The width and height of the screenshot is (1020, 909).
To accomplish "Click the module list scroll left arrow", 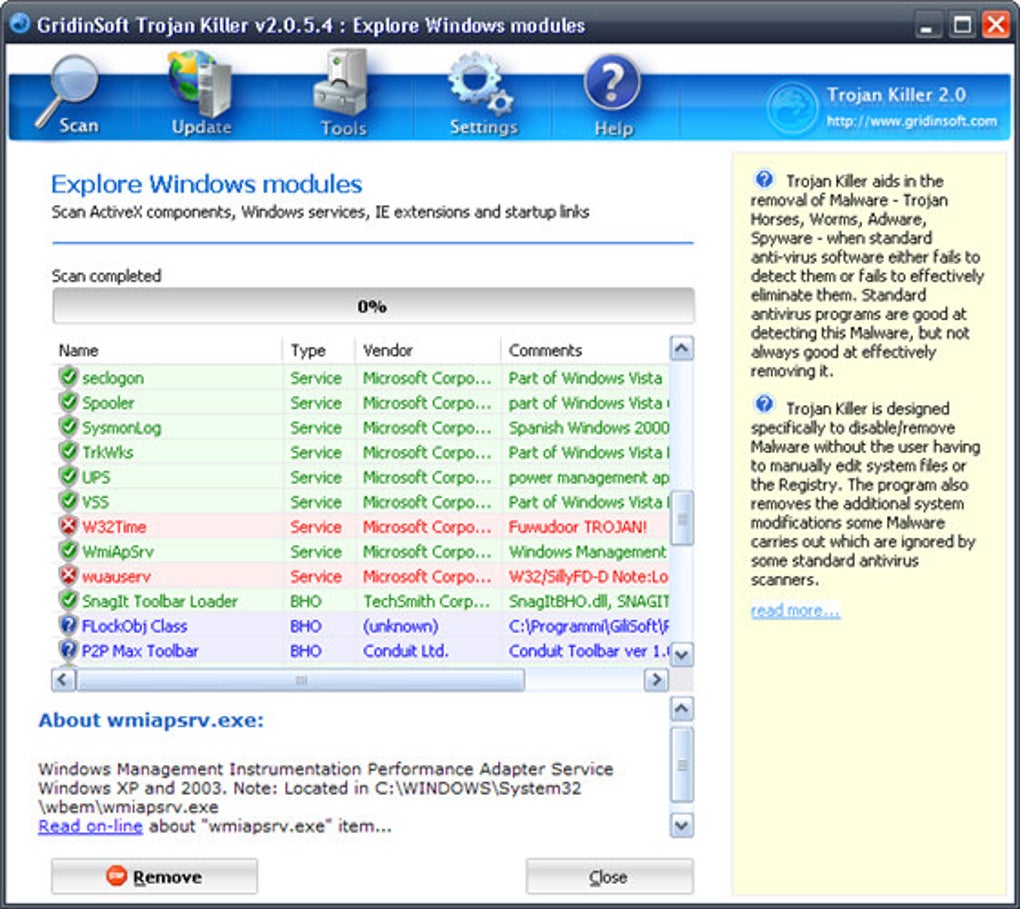I will [63, 679].
